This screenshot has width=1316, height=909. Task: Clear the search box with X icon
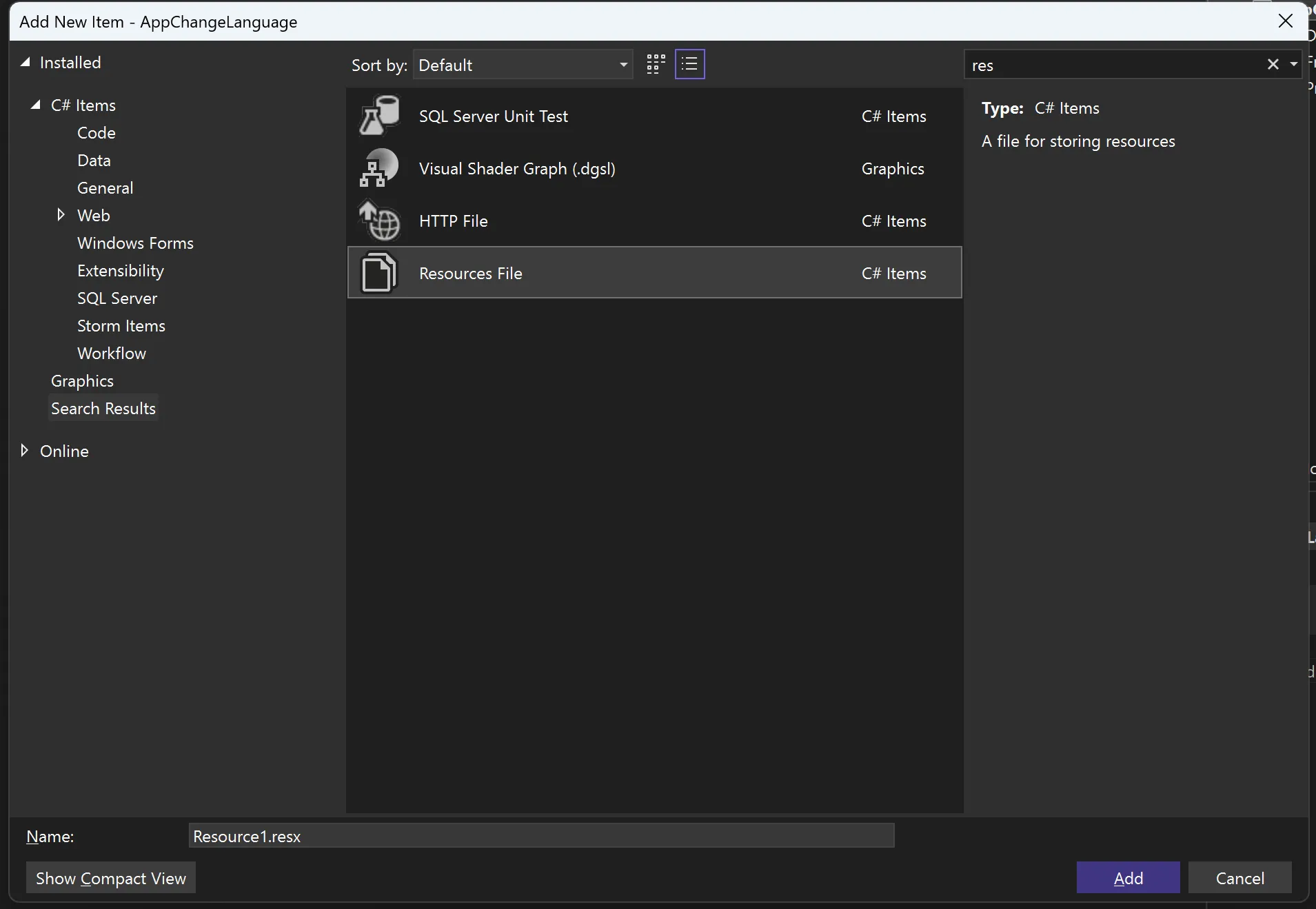click(x=1273, y=65)
